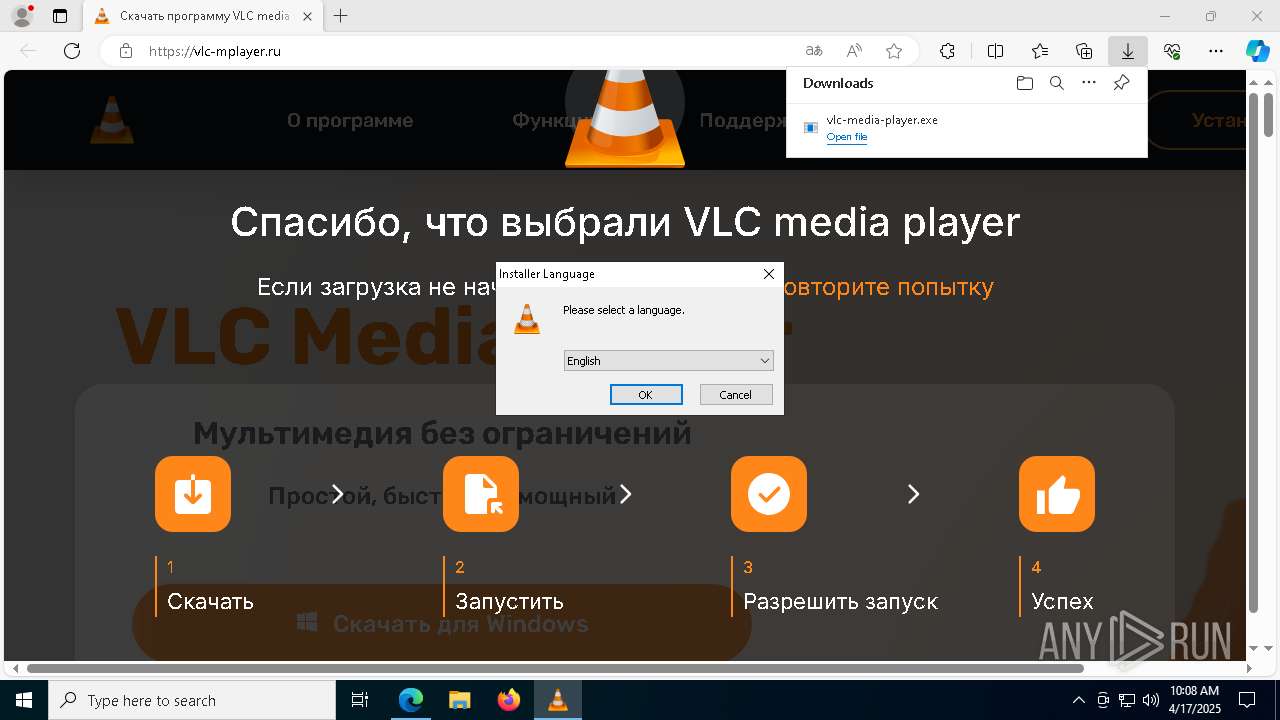Screen dimensions: 1280x720
Task: Click the taskbar clock
Action: pos(1195,700)
